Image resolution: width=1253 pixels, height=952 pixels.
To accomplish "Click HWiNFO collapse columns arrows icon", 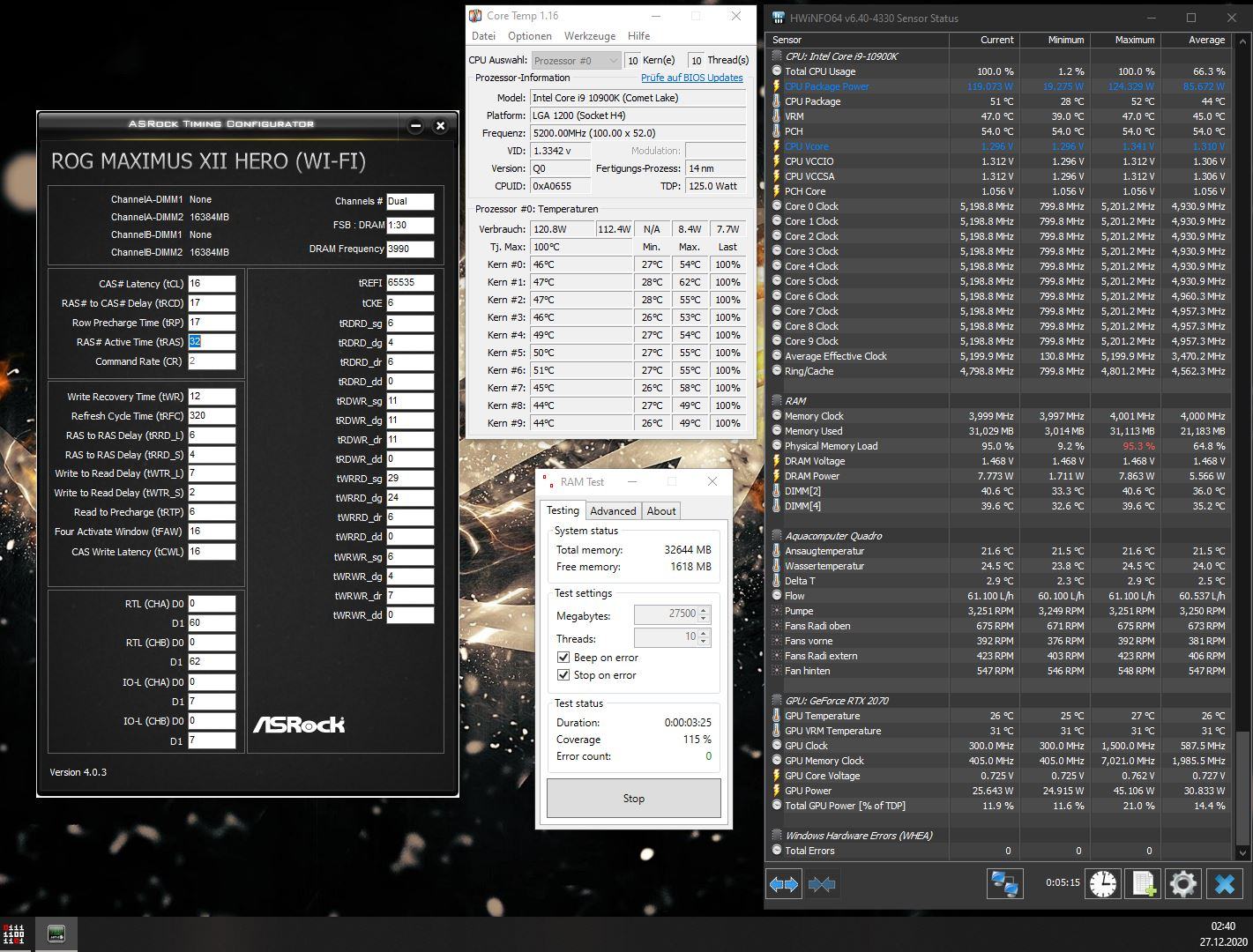I will (822, 883).
